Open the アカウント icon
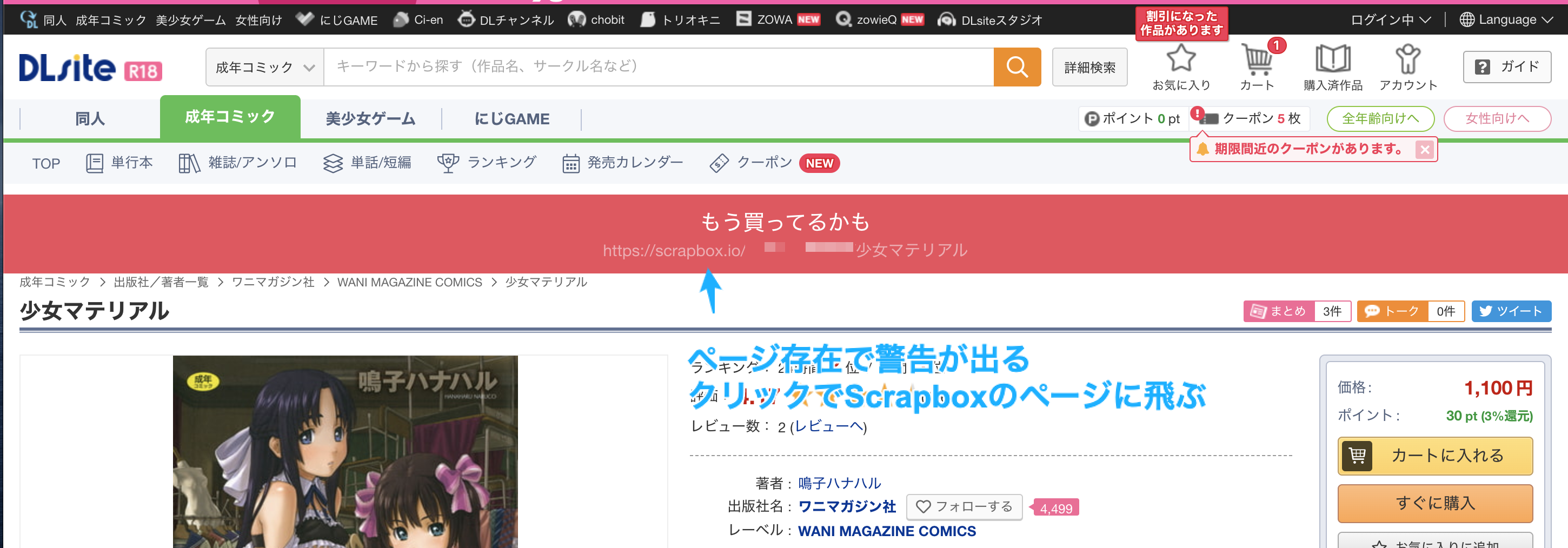 tap(1408, 68)
